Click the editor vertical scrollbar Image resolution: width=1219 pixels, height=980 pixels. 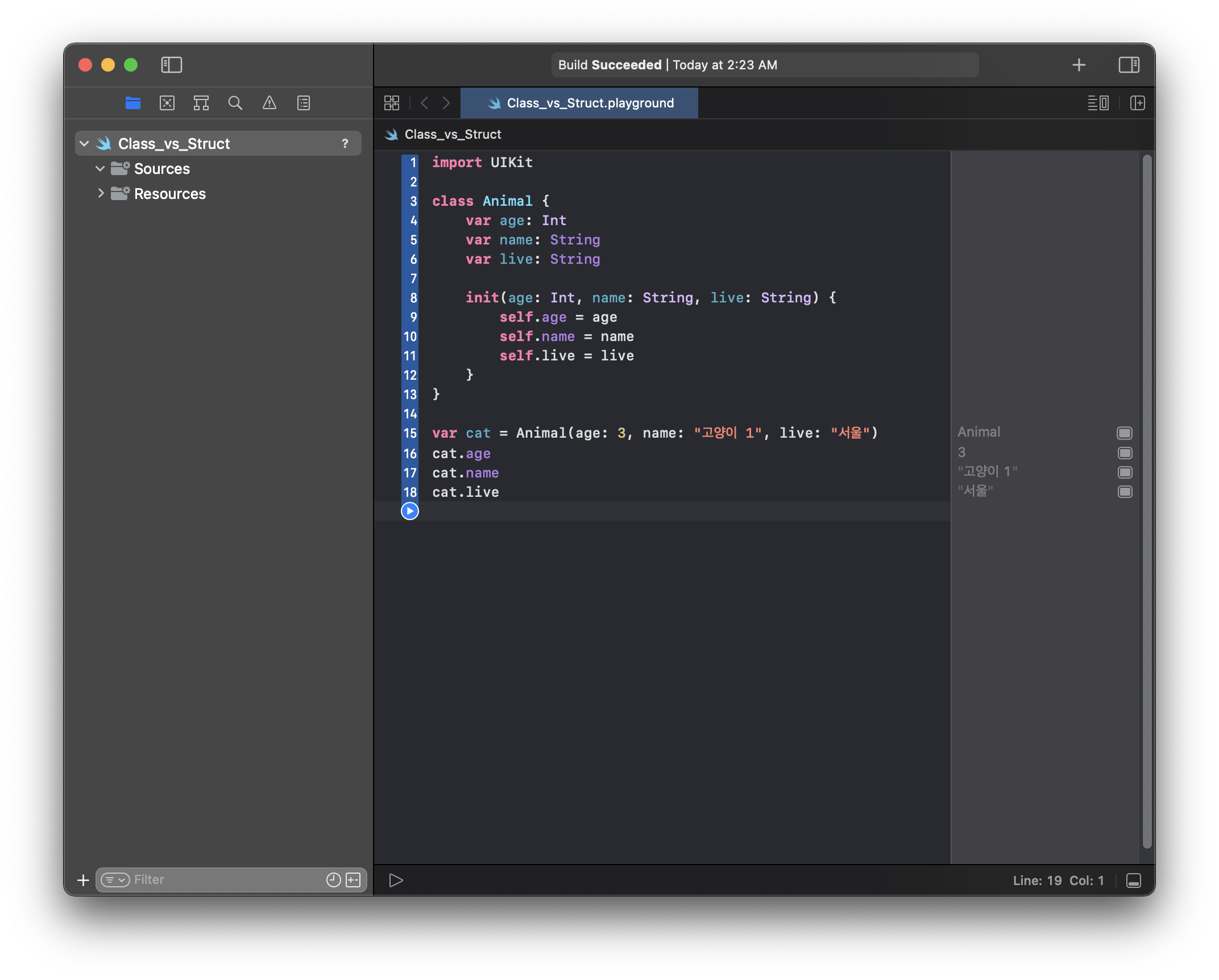coord(1147,500)
